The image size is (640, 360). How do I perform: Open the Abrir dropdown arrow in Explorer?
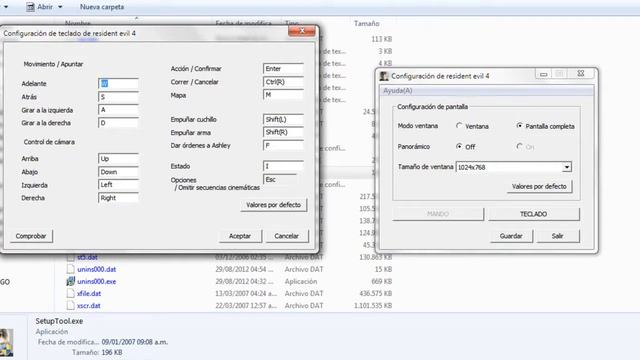click(x=60, y=7)
